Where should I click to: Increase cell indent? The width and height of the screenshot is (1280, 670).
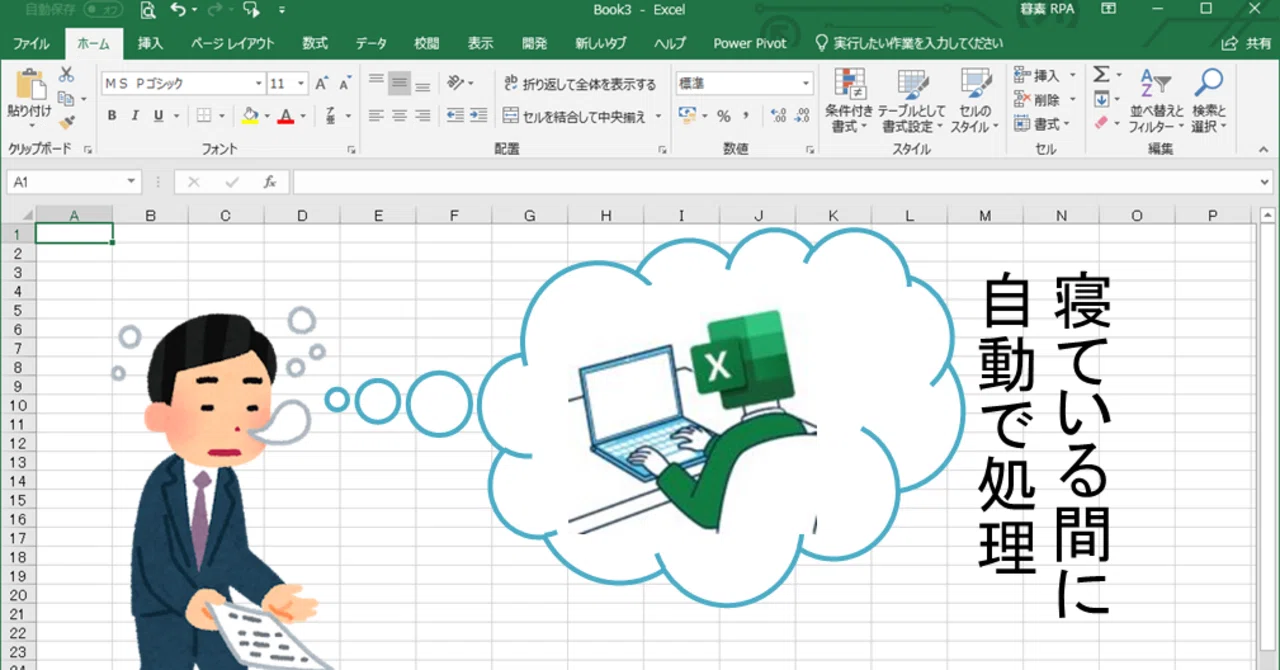[x=478, y=116]
